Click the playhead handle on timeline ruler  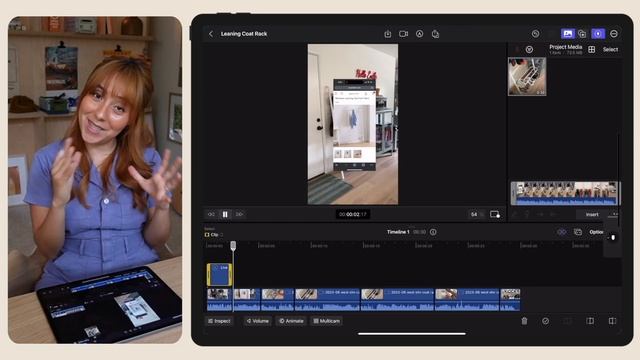233,245
